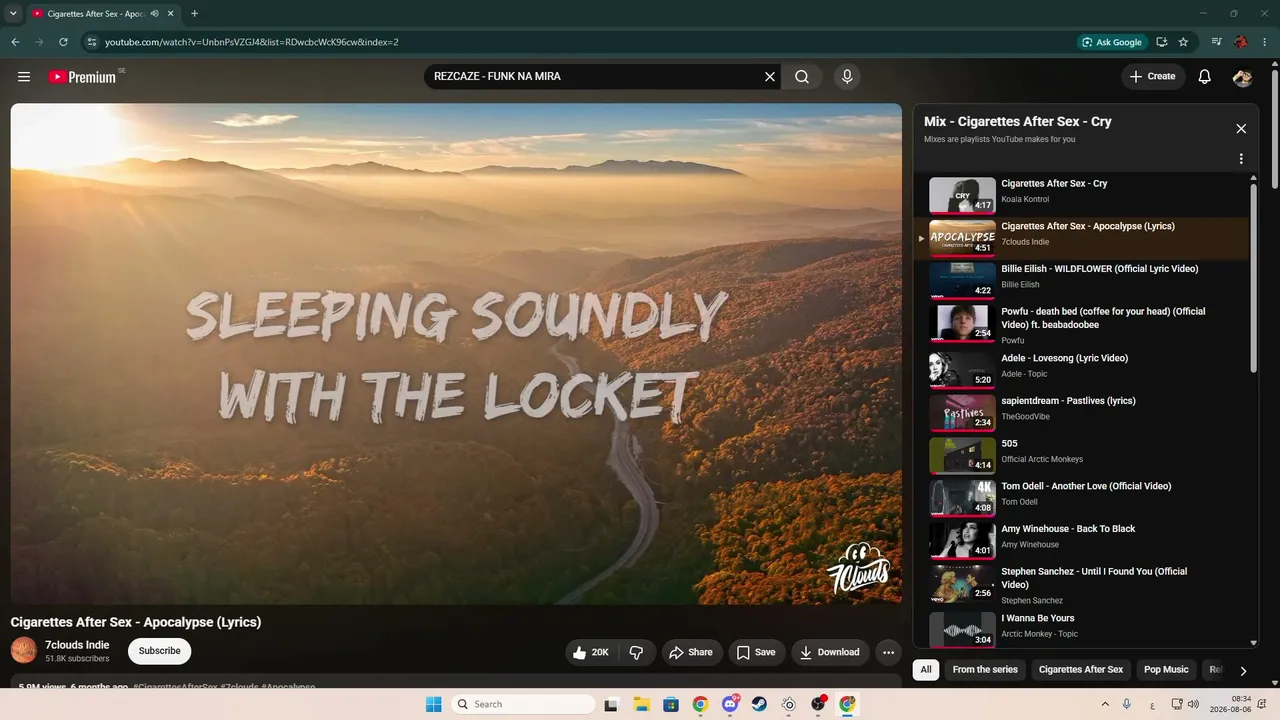This screenshot has height=720, width=1280.
Task: Subscribe to 7clouds Indie
Action: (x=160, y=651)
